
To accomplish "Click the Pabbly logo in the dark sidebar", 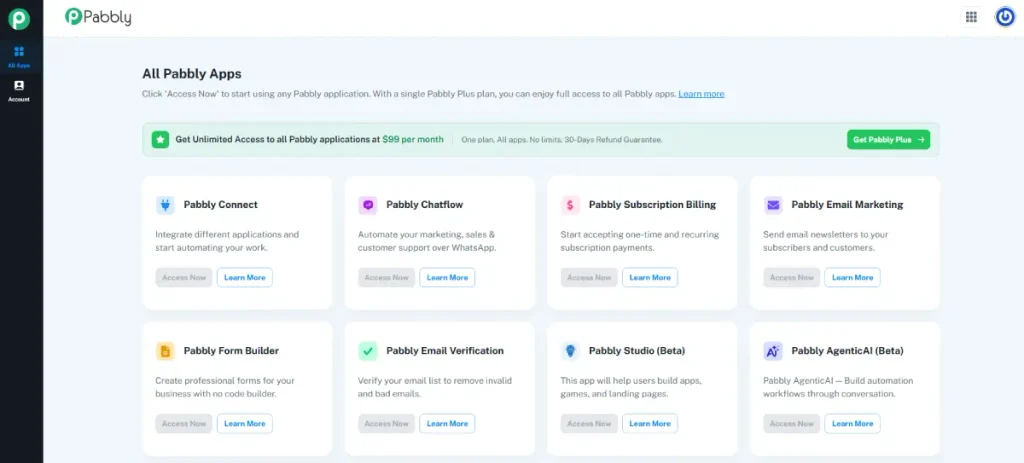I will [x=19, y=19].
